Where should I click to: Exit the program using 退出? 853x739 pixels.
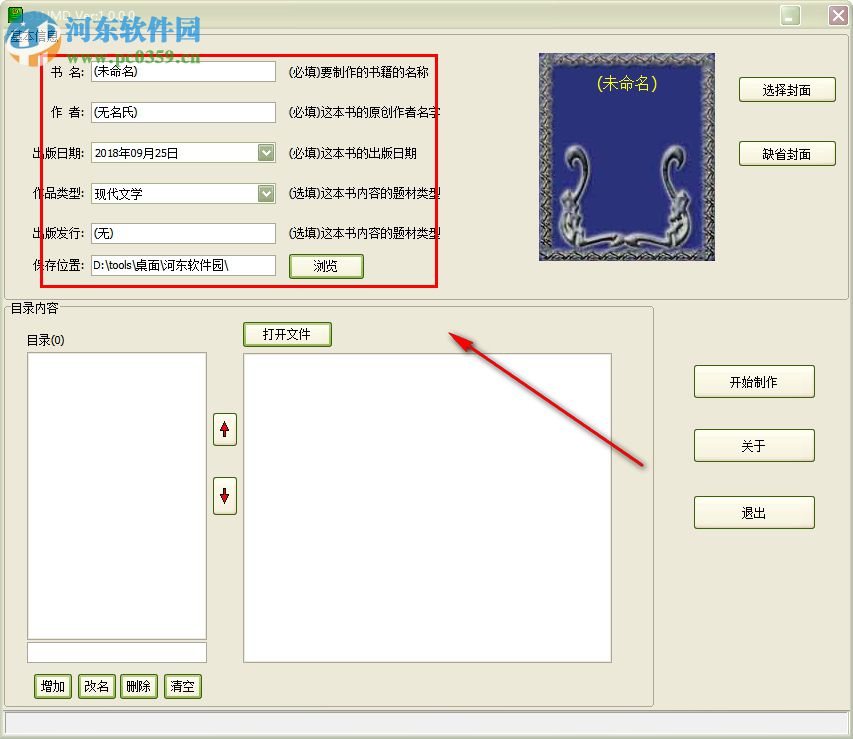[754, 512]
